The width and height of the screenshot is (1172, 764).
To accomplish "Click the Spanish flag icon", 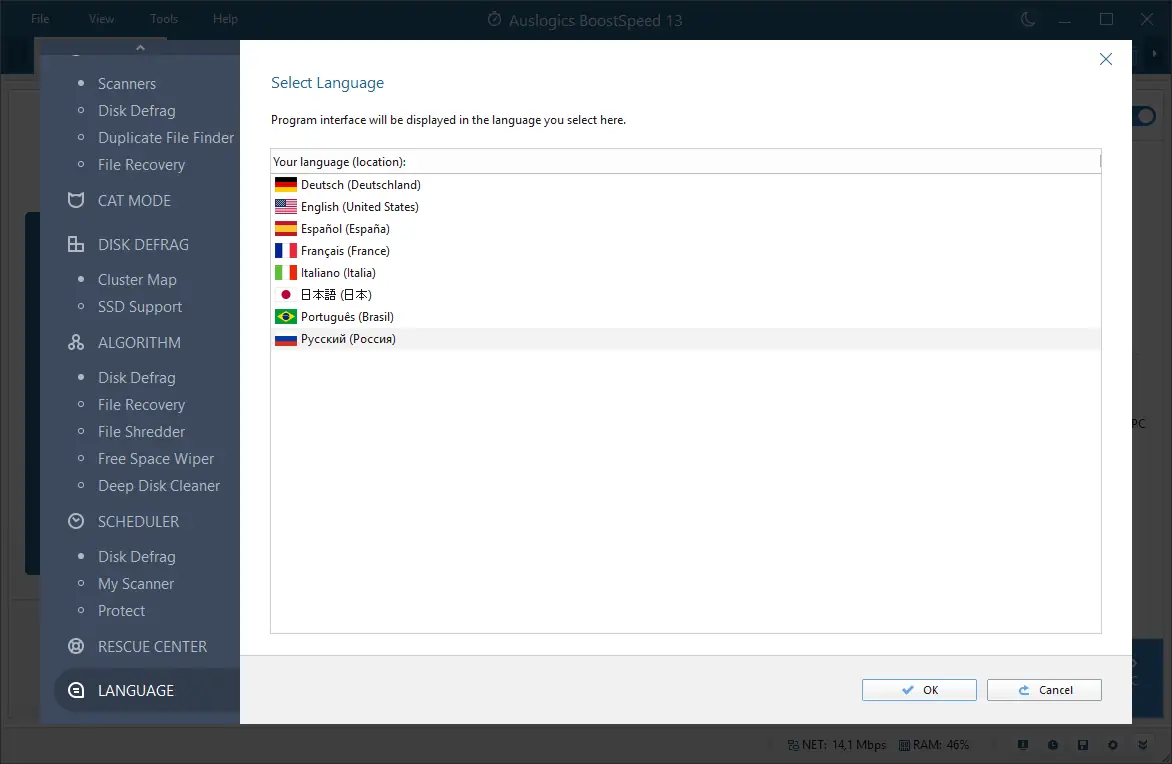I will pos(286,229).
